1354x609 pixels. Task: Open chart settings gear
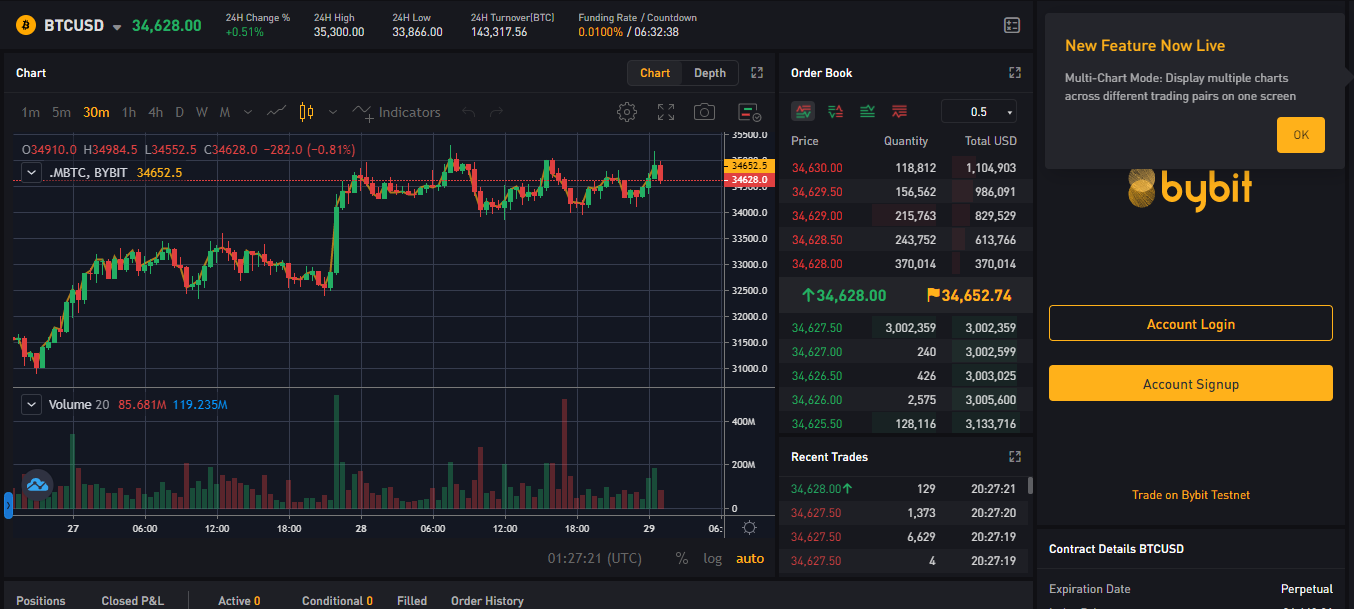coord(627,112)
